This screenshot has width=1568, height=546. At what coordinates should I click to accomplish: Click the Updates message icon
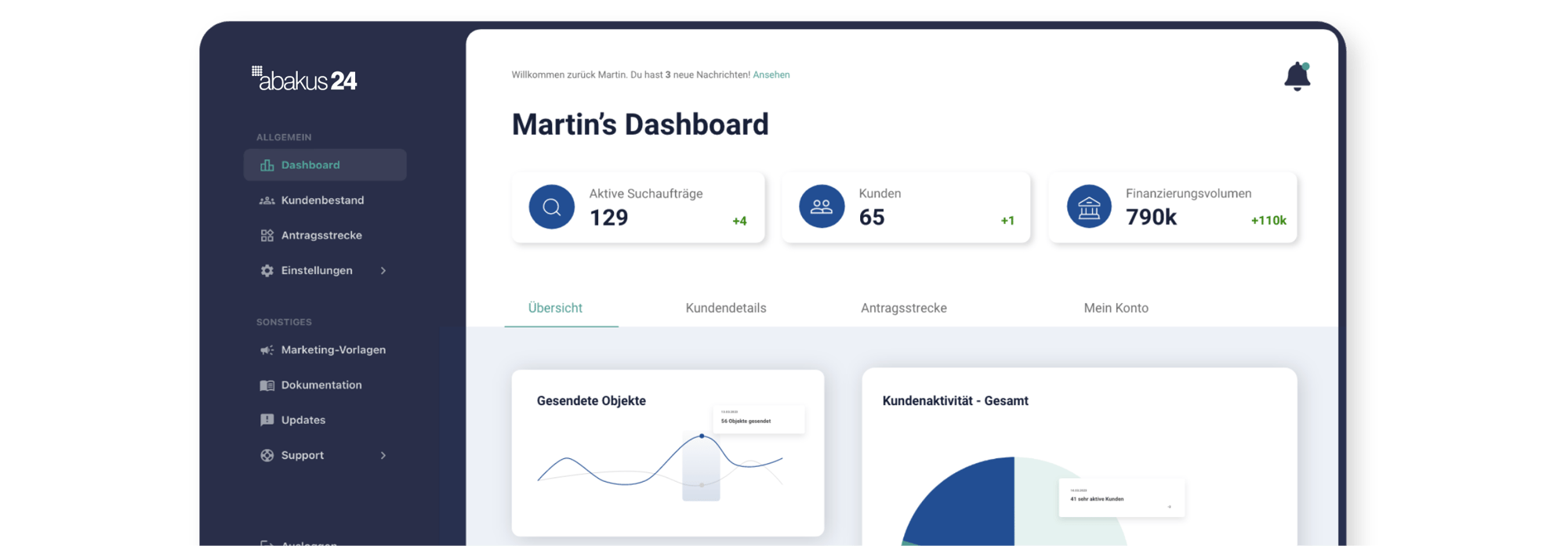click(x=267, y=420)
